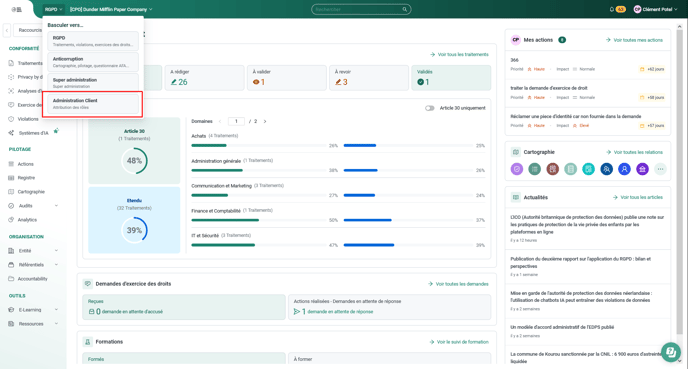The height and width of the screenshot is (369, 688).
Task: Click the Article 30 48% gauge card
Action: [134, 150]
